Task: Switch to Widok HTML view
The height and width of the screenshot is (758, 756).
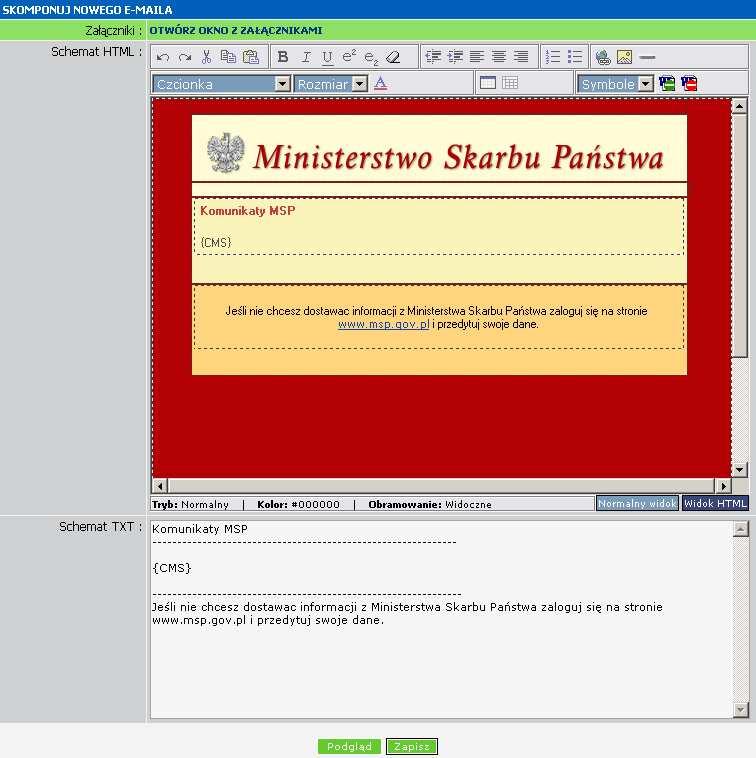Action: pyautogui.click(x=715, y=503)
